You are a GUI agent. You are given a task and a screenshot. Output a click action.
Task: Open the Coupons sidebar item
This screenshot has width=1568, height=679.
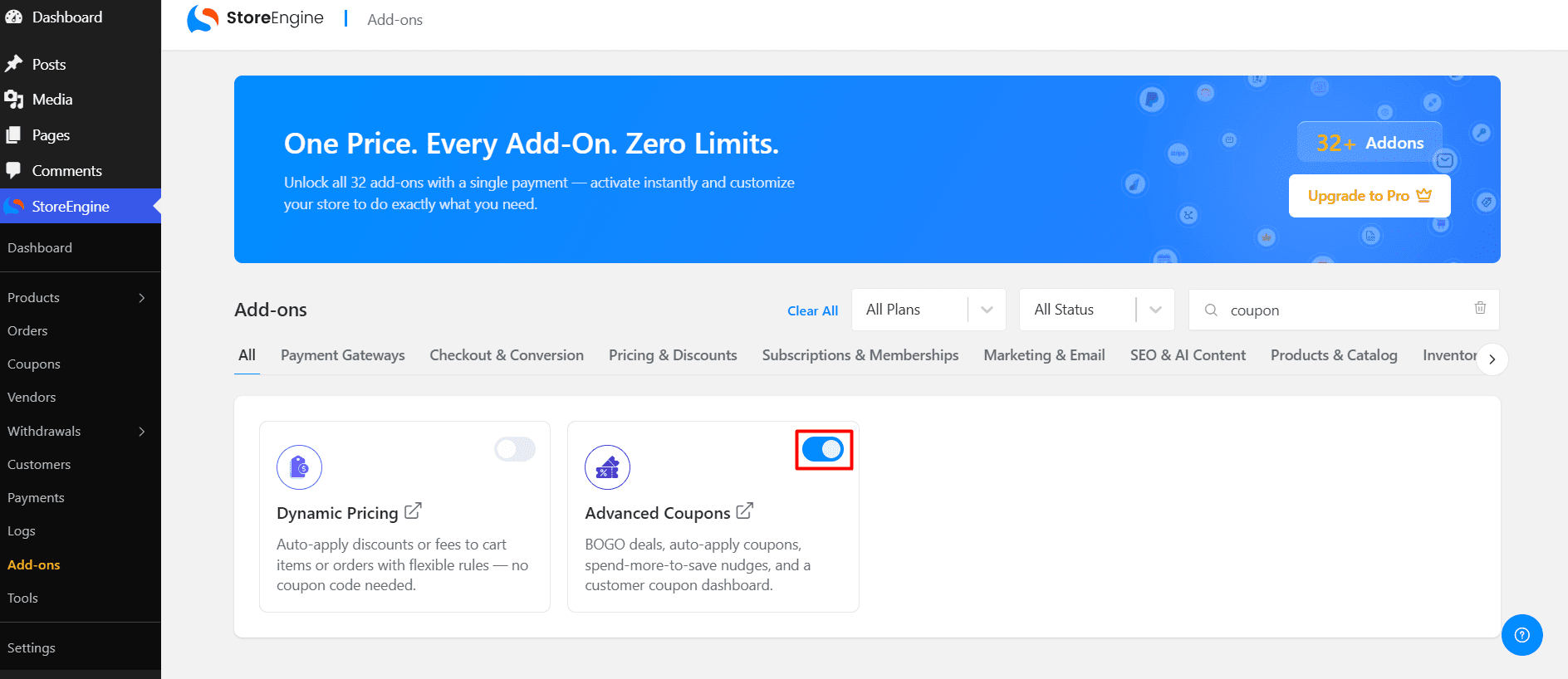[34, 364]
